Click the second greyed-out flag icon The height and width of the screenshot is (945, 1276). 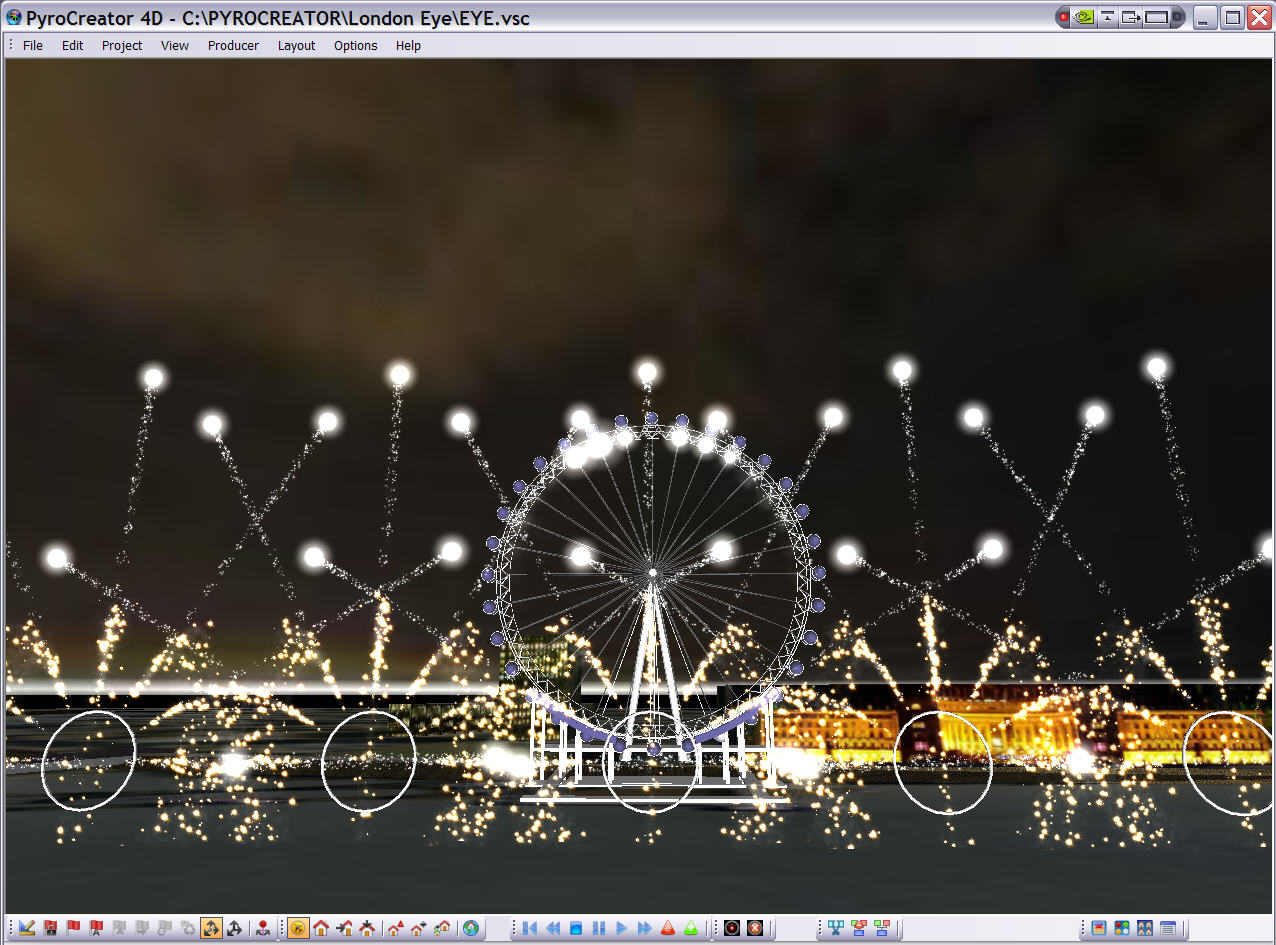point(142,928)
